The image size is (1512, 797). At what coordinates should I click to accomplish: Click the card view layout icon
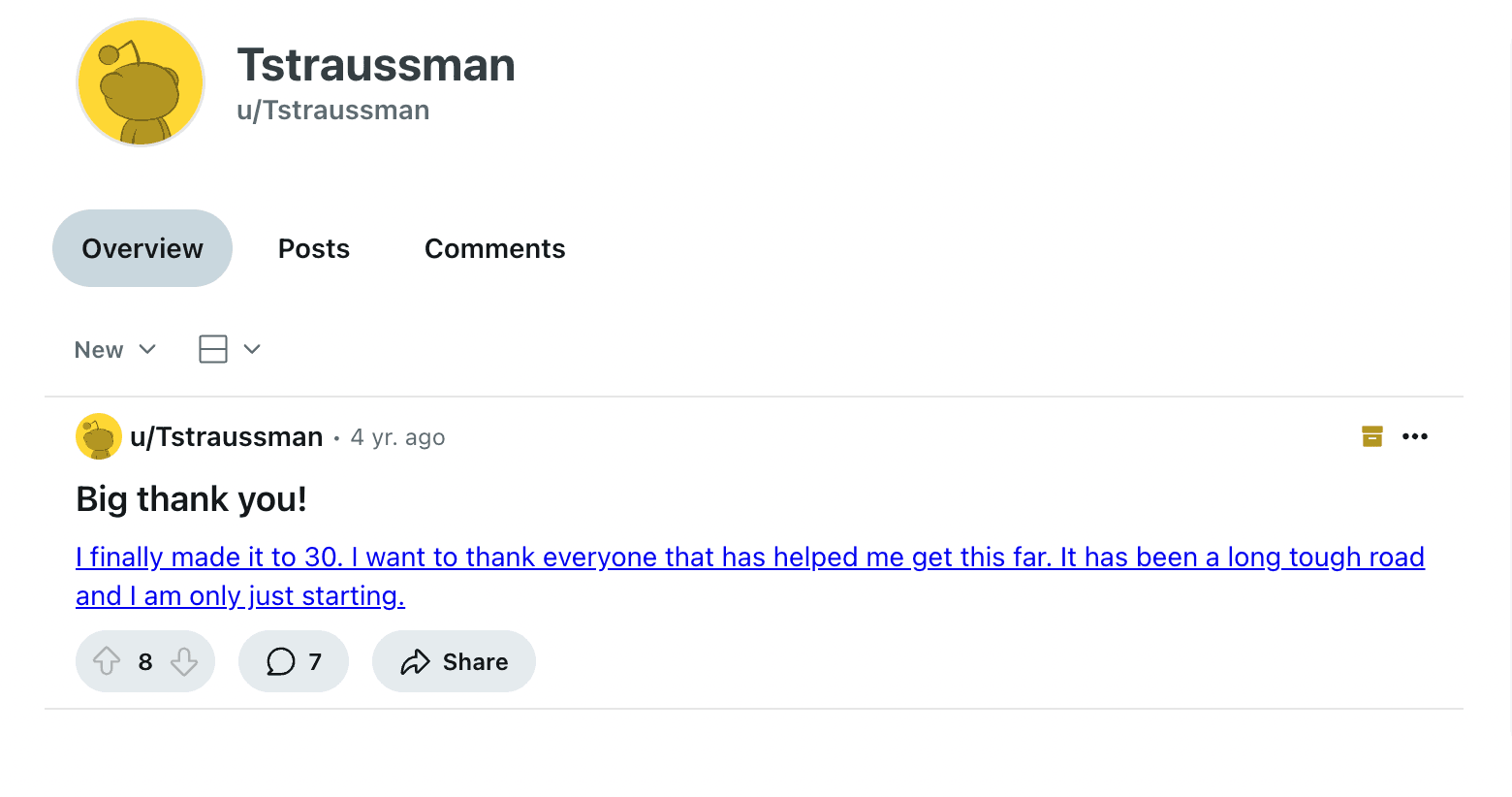click(x=213, y=349)
